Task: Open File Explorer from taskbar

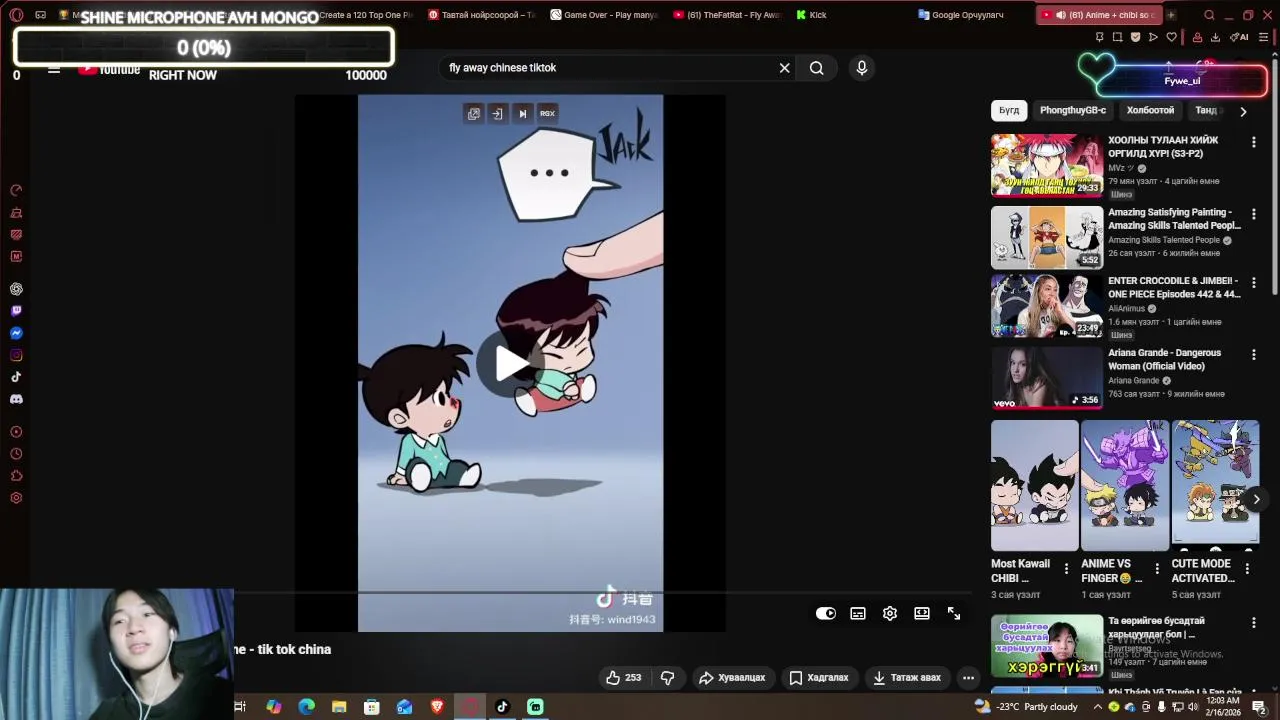Action: 339,707
